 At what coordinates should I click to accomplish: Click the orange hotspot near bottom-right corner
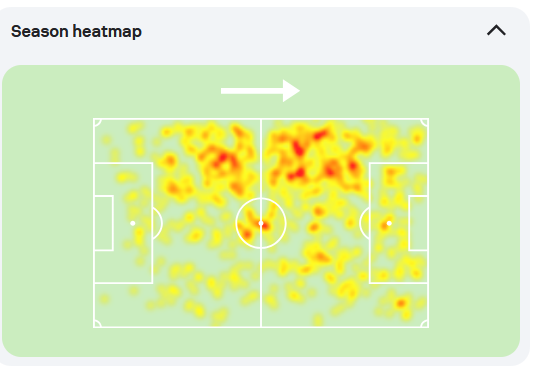click(401, 303)
